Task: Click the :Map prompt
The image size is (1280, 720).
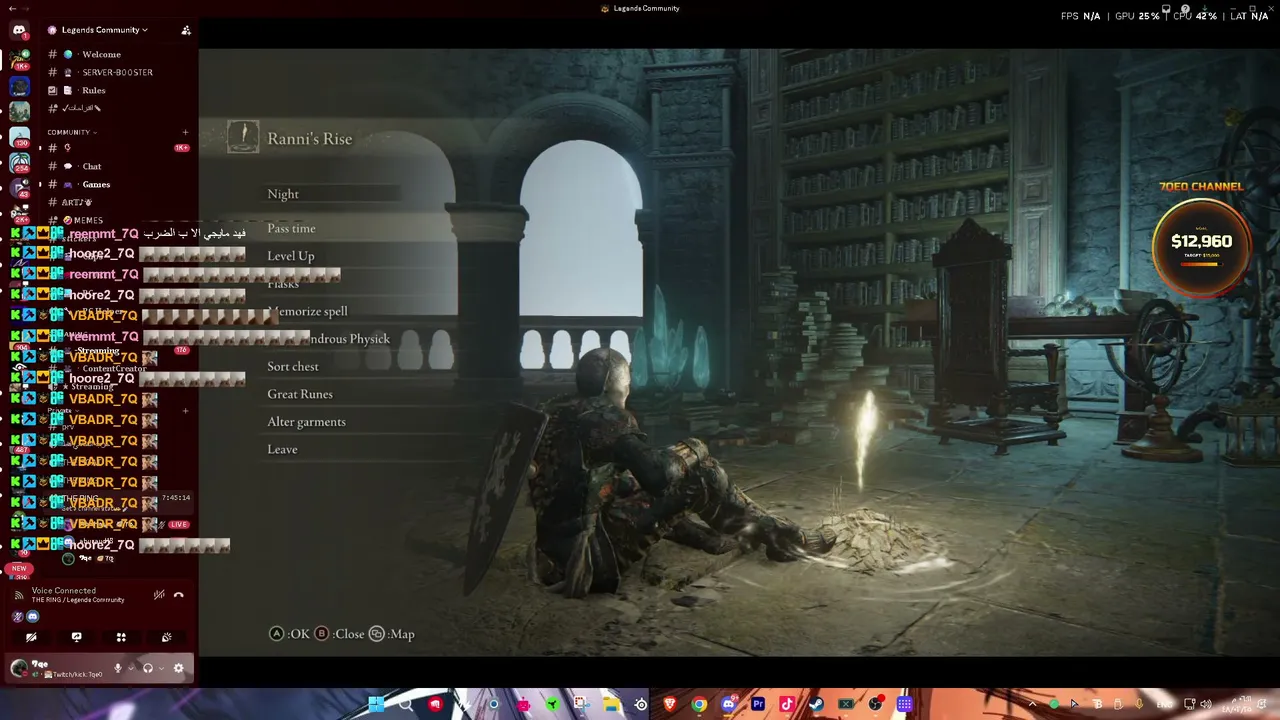Action: pos(392,634)
